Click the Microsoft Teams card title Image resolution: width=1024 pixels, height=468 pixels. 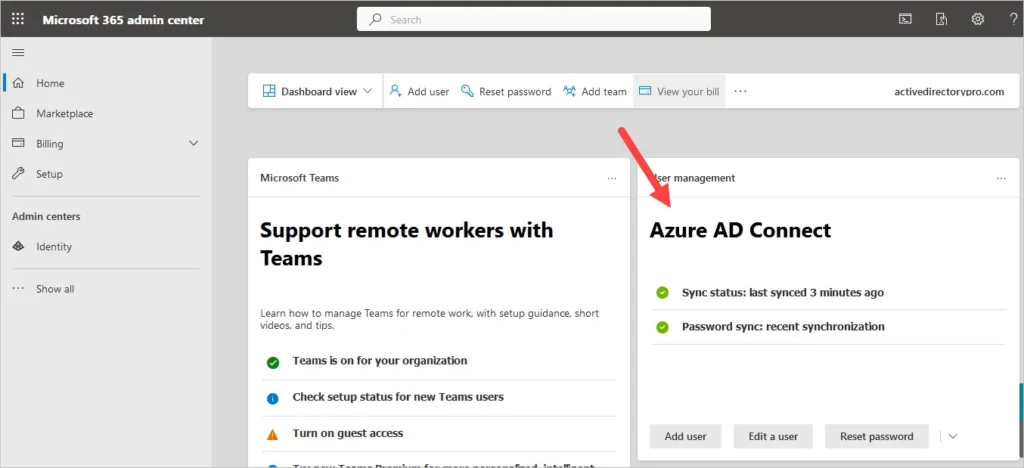click(300, 178)
